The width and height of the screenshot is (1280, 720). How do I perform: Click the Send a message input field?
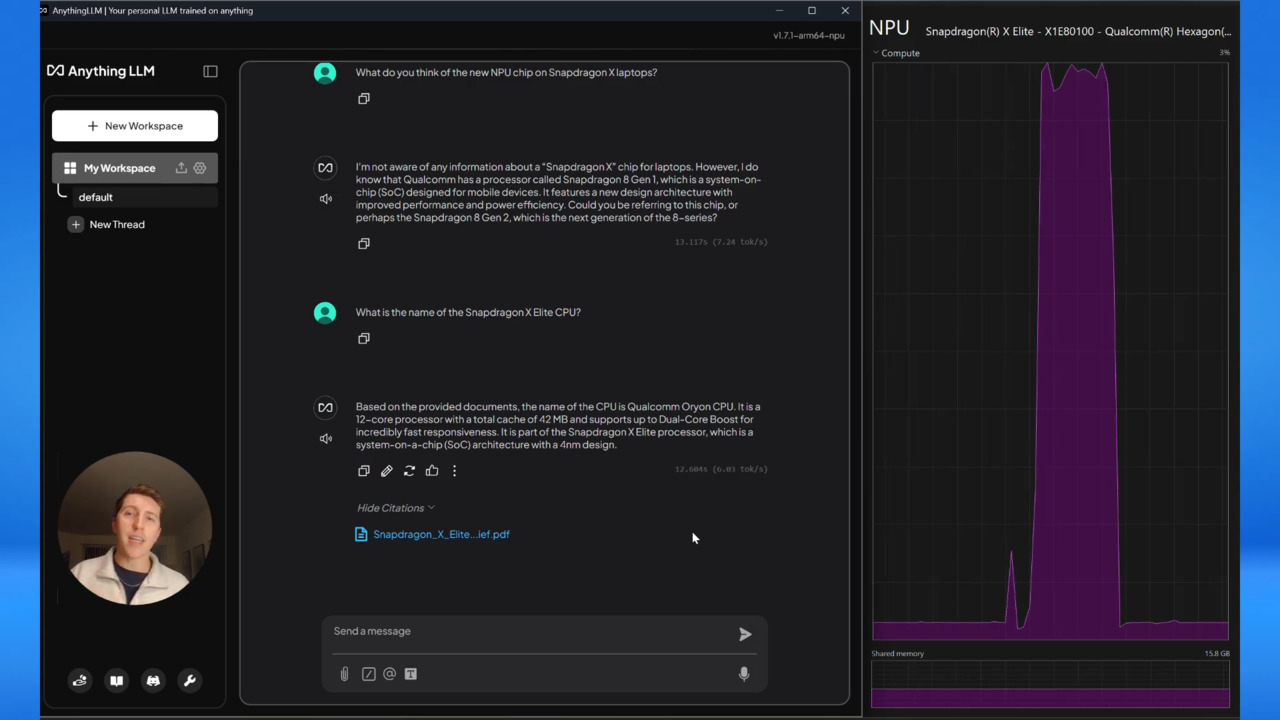[x=530, y=631]
